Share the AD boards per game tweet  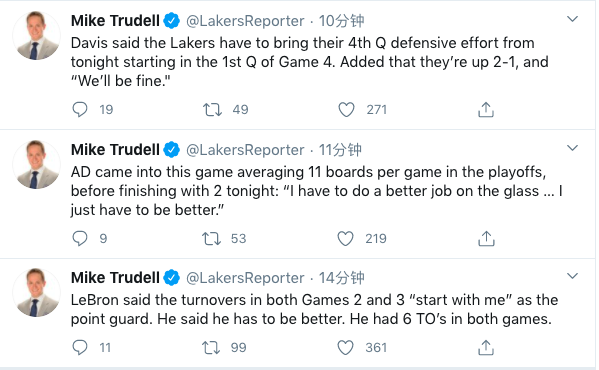486,239
